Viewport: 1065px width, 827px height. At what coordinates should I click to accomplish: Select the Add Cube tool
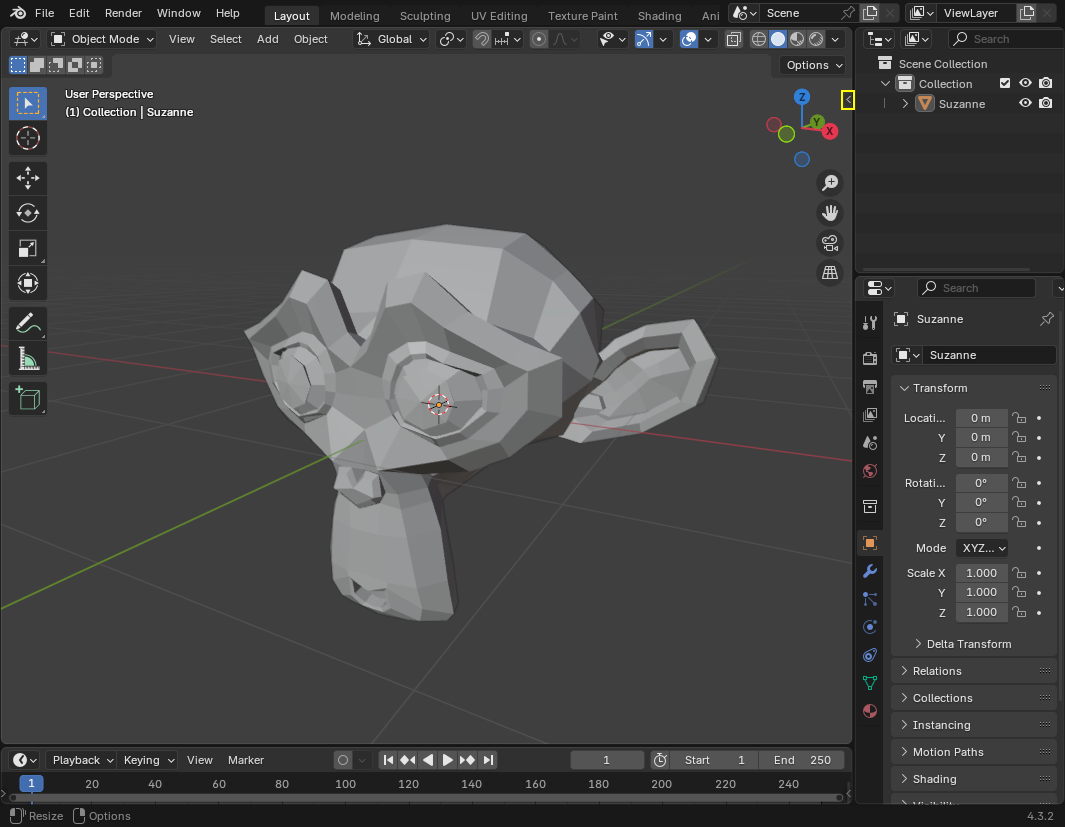coord(28,398)
